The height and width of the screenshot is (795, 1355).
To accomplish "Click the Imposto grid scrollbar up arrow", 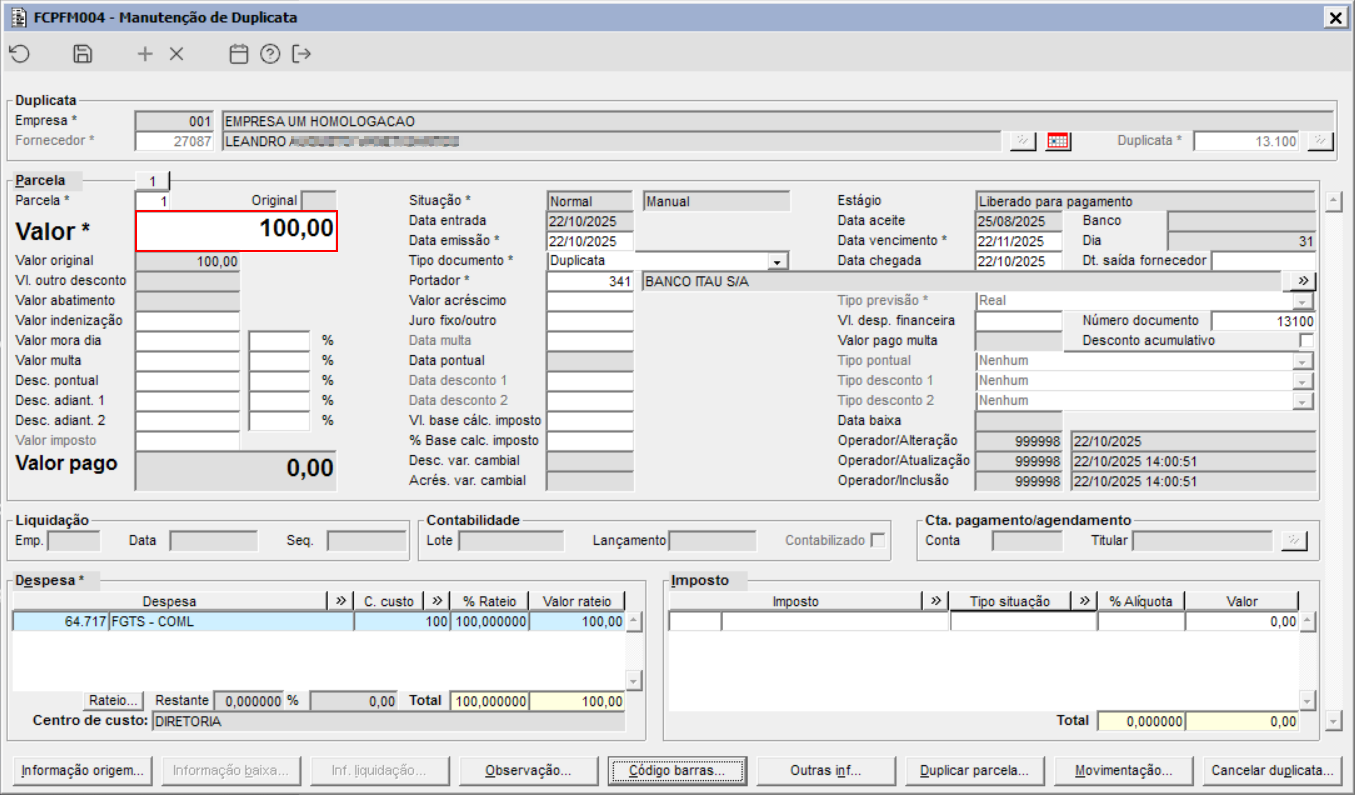I will pyautogui.click(x=1307, y=621).
